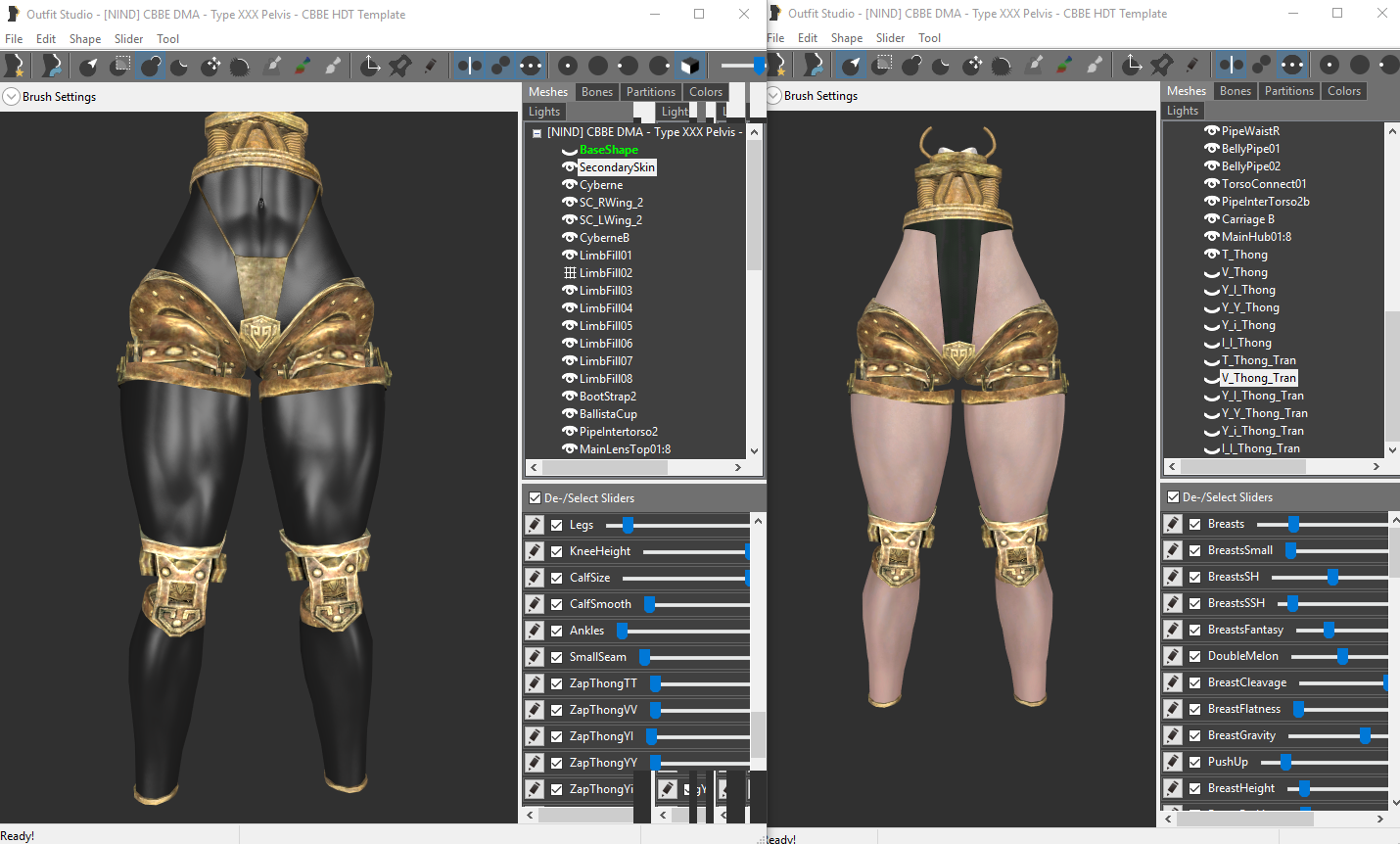Image resolution: width=1400 pixels, height=844 pixels.
Task: Collapse the [NIND] CBBE DMA tree root
Action: (x=537, y=133)
